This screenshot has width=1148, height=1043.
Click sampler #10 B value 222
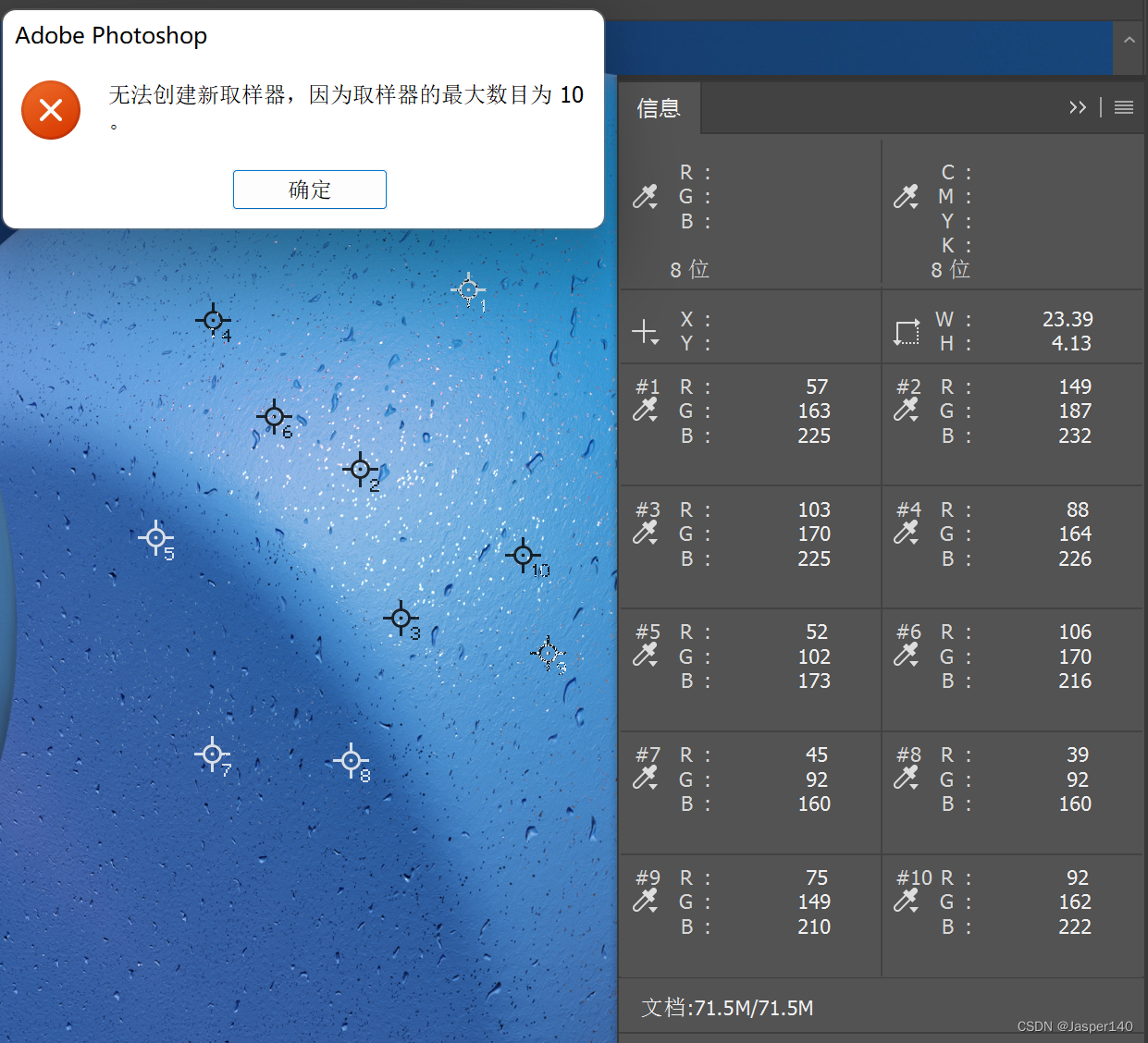coord(1075,926)
